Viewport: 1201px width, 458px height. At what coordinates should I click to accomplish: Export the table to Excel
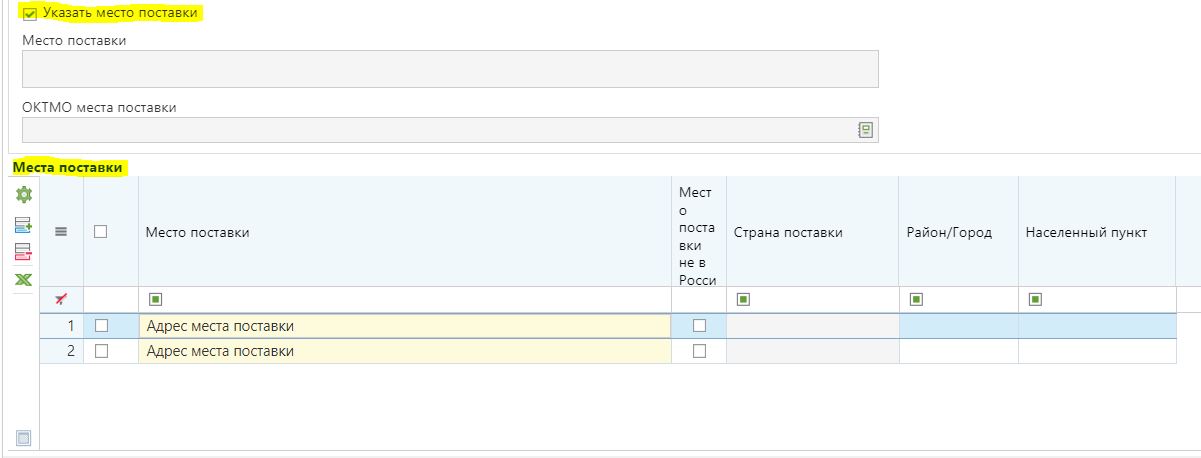pyautogui.click(x=22, y=280)
